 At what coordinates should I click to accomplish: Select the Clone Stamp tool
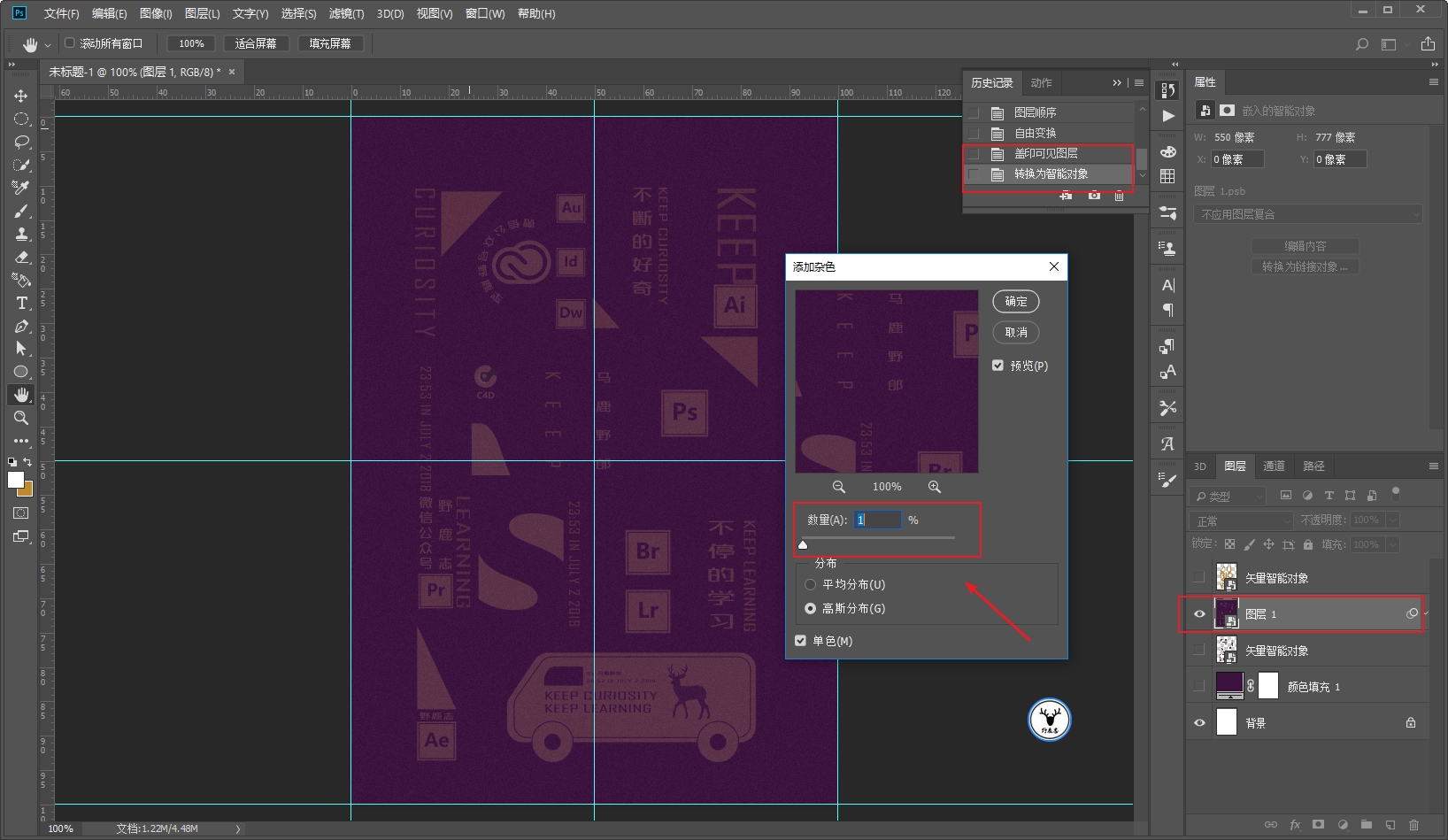[21, 234]
